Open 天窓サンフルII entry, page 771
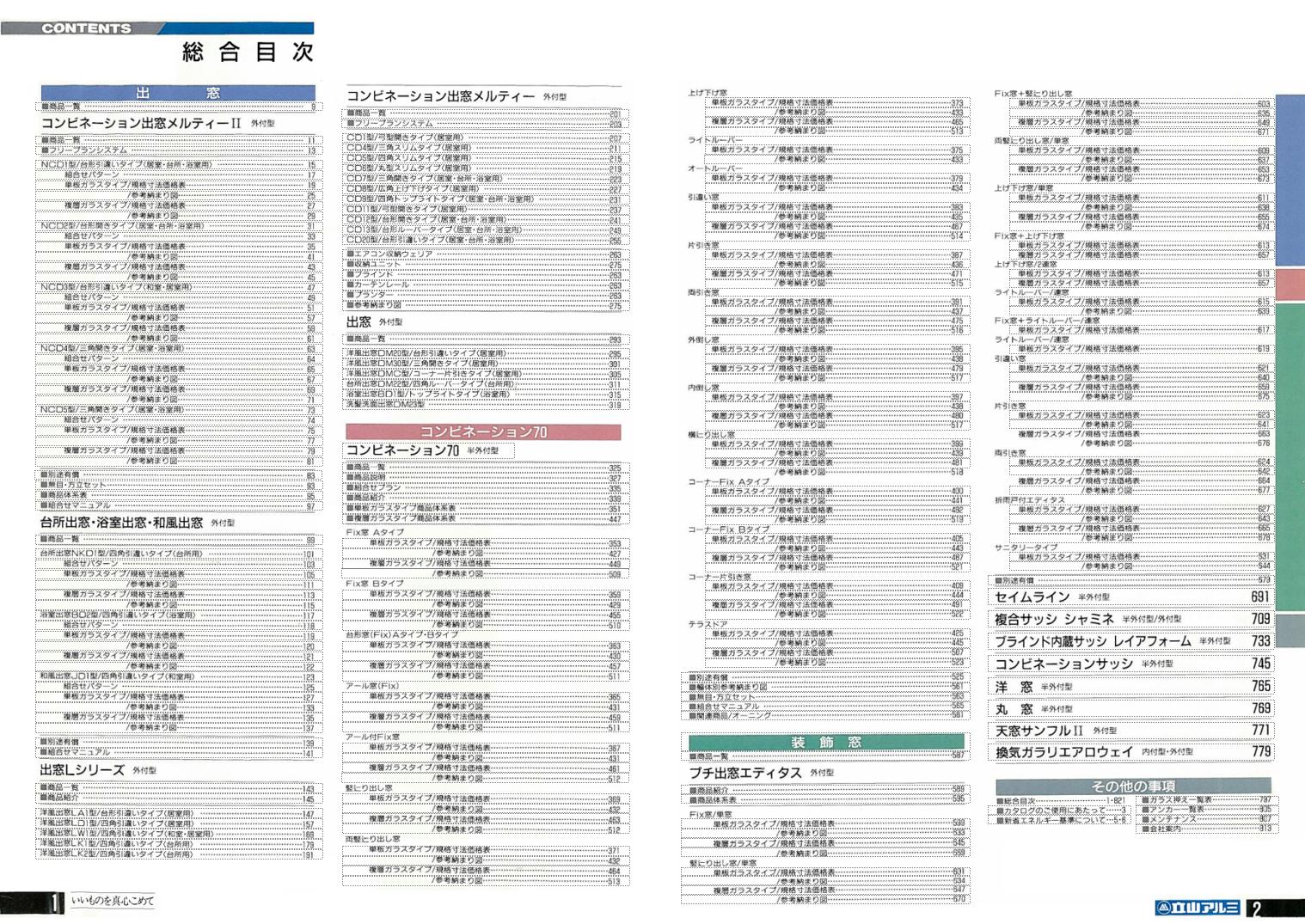The height and width of the screenshot is (924, 1305). point(1132,731)
